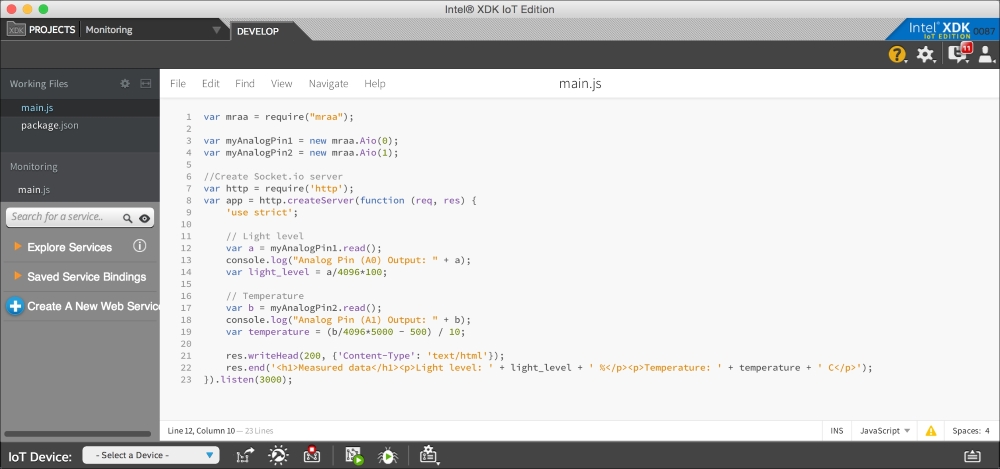Expand the Explore Services section
This screenshot has height=469, width=1000.
pyautogui.click(x=69, y=247)
